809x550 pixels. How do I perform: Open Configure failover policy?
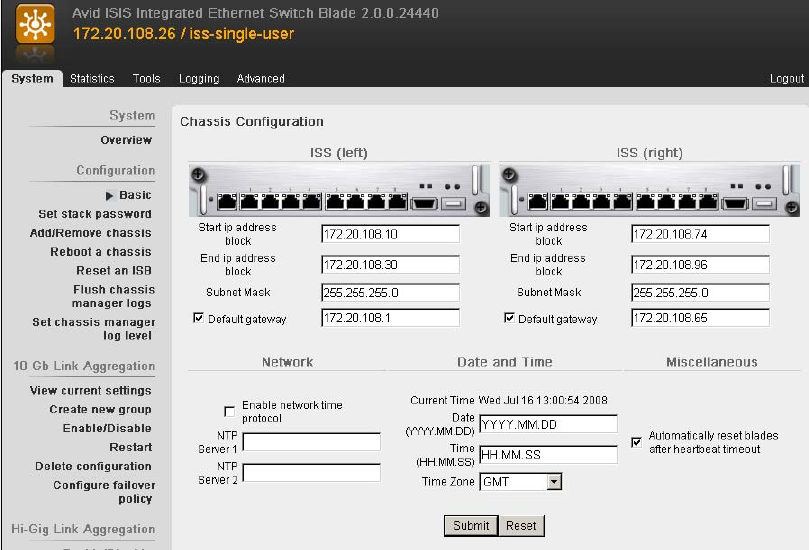click(x=104, y=492)
